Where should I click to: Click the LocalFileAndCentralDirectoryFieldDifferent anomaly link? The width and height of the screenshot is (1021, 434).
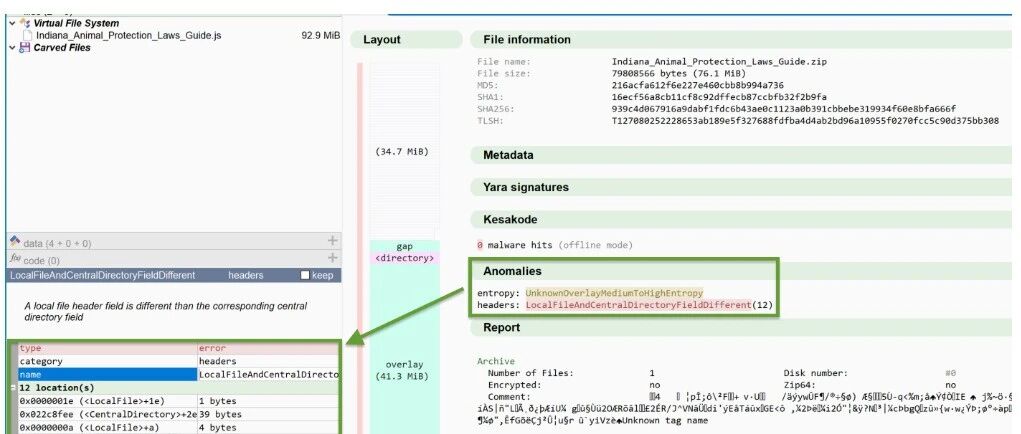[638, 305]
